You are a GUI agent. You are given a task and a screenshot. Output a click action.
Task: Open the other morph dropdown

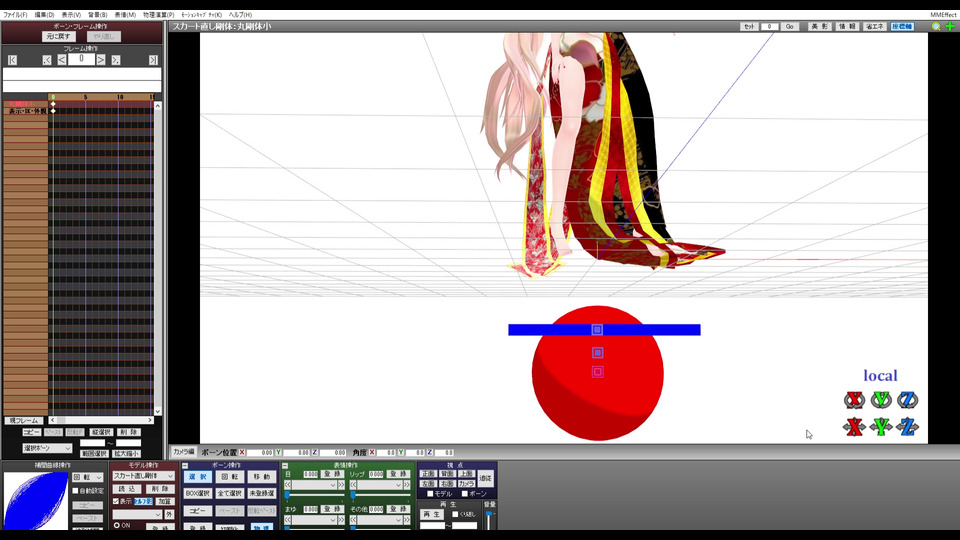coord(380,520)
